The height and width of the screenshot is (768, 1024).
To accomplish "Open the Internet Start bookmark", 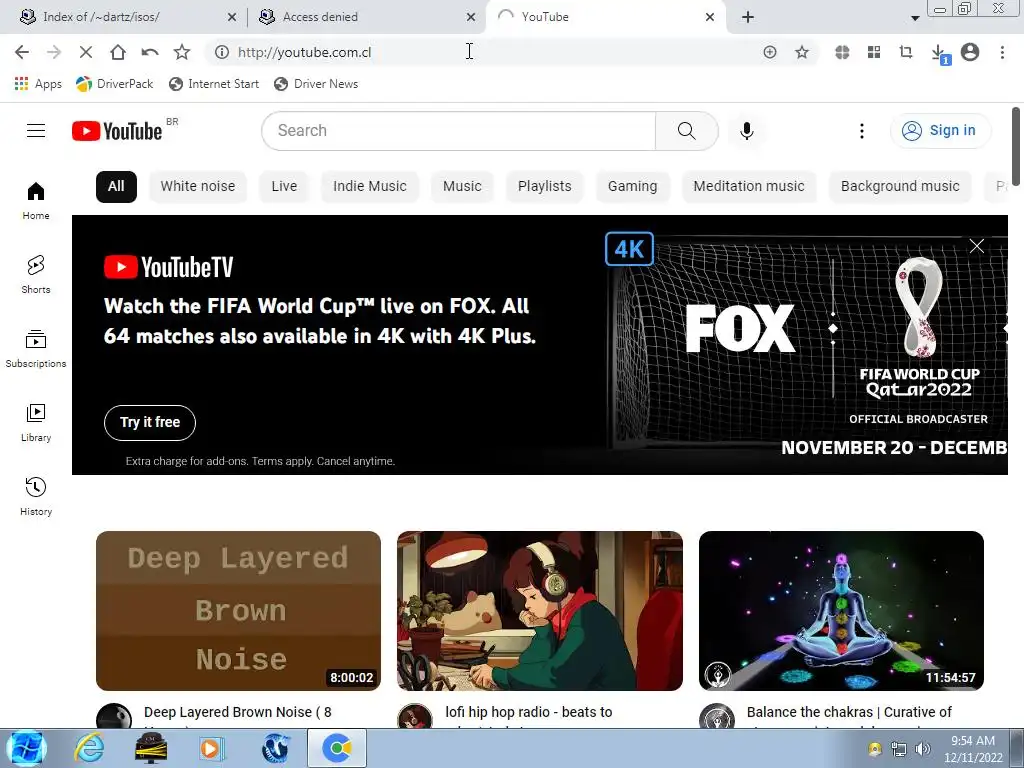I will 214,84.
